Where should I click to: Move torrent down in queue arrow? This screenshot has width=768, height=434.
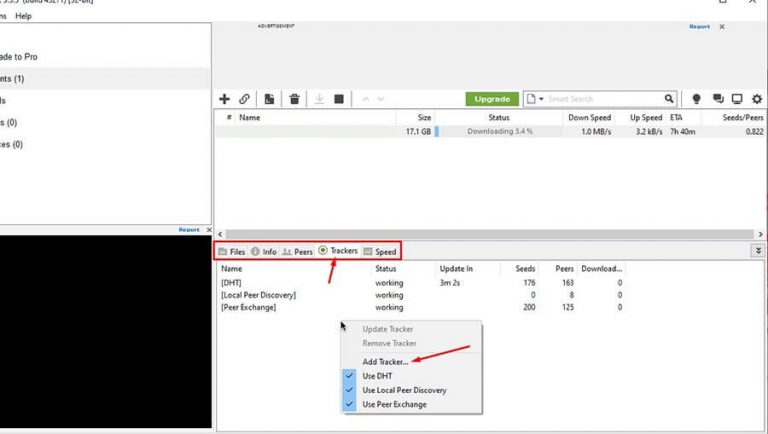click(x=381, y=99)
